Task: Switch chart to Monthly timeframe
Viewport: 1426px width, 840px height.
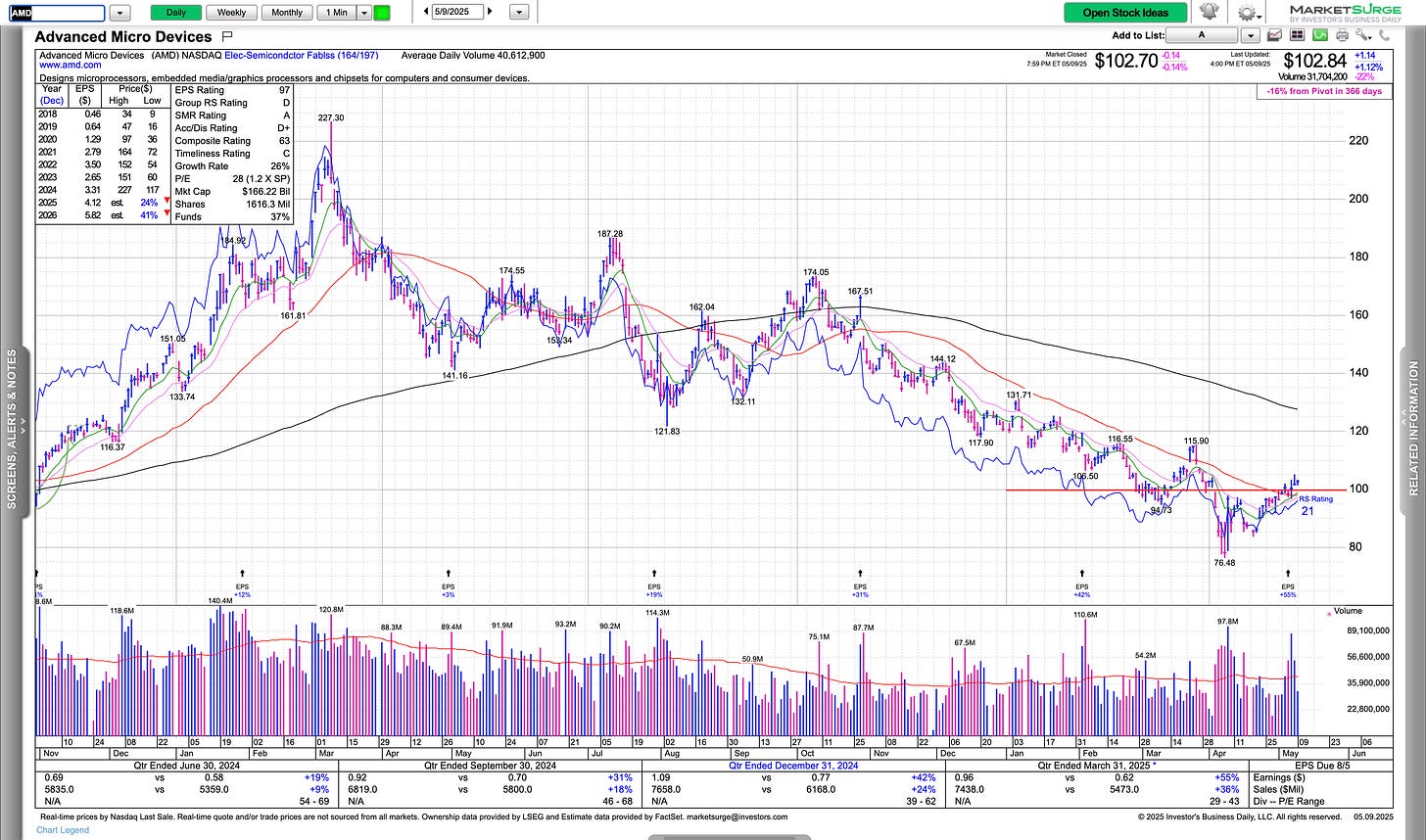Action: 287,13
